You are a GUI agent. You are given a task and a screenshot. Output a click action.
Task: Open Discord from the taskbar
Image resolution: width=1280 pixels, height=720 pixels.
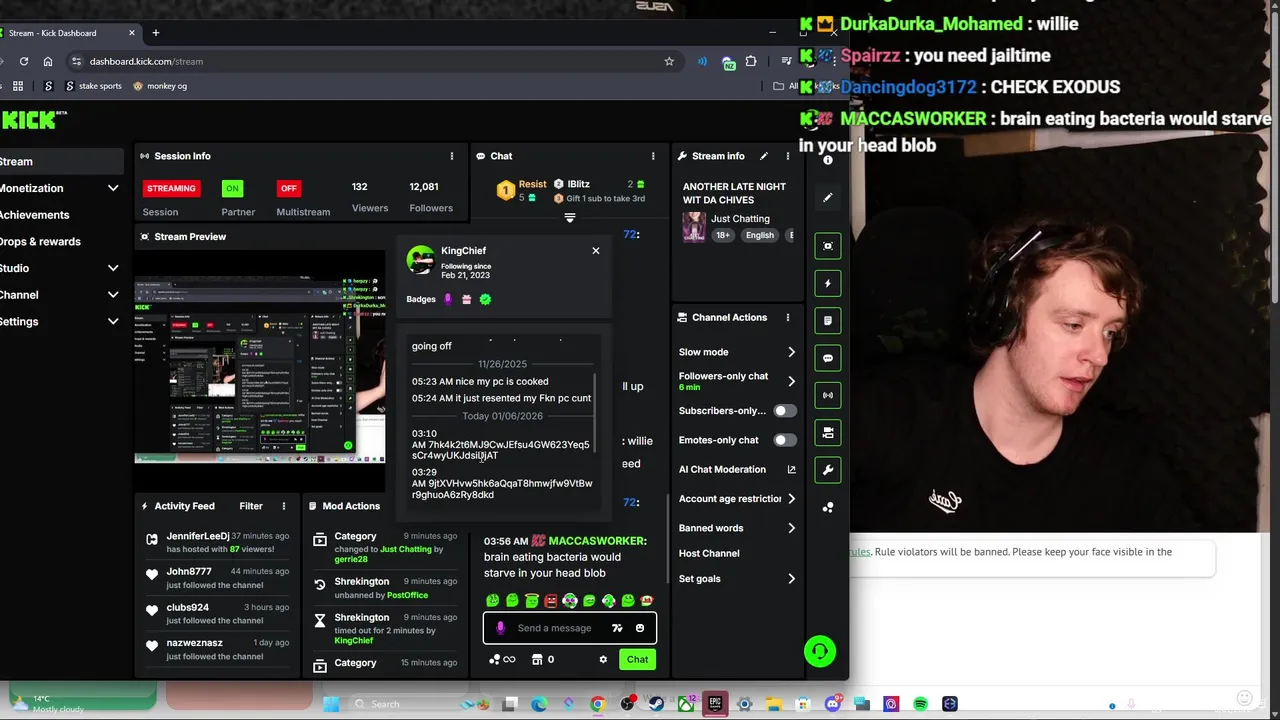click(833, 704)
